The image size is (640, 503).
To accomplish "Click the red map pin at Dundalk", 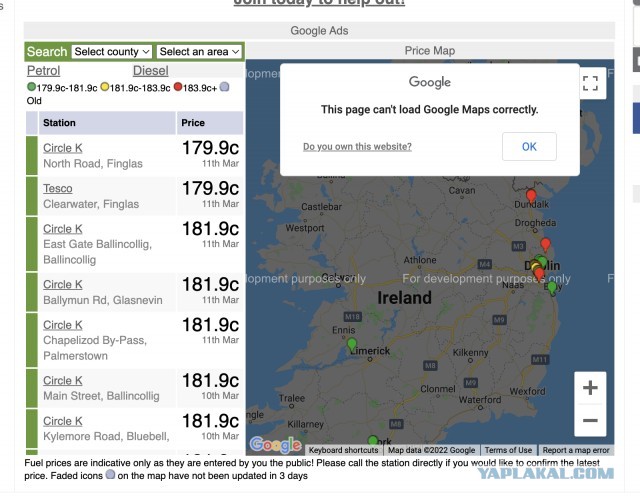I will (531, 196).
